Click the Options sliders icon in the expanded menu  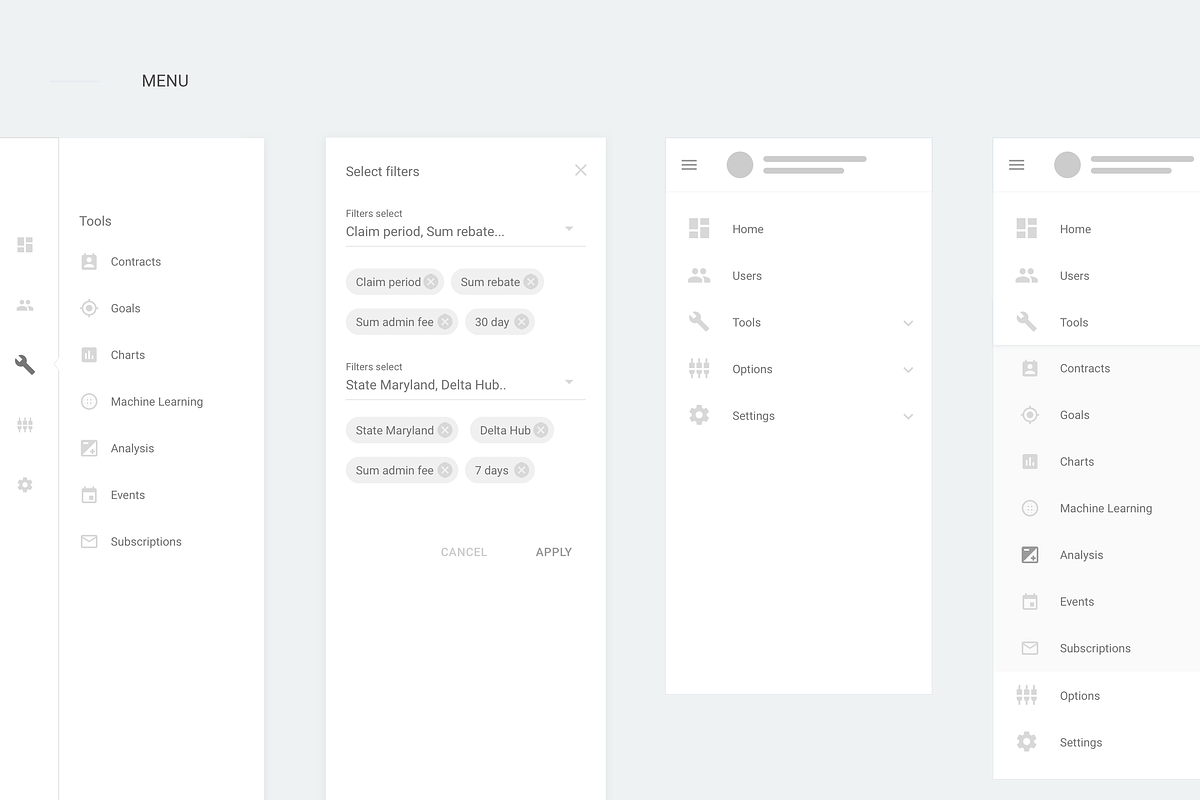(x=1026, y=695)
